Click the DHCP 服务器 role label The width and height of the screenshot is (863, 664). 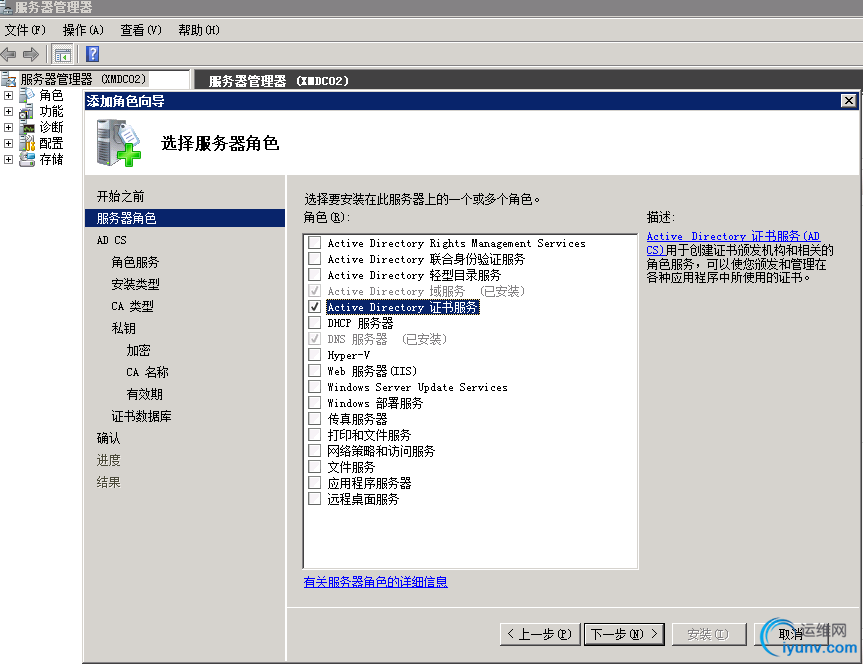pos(361,323)
